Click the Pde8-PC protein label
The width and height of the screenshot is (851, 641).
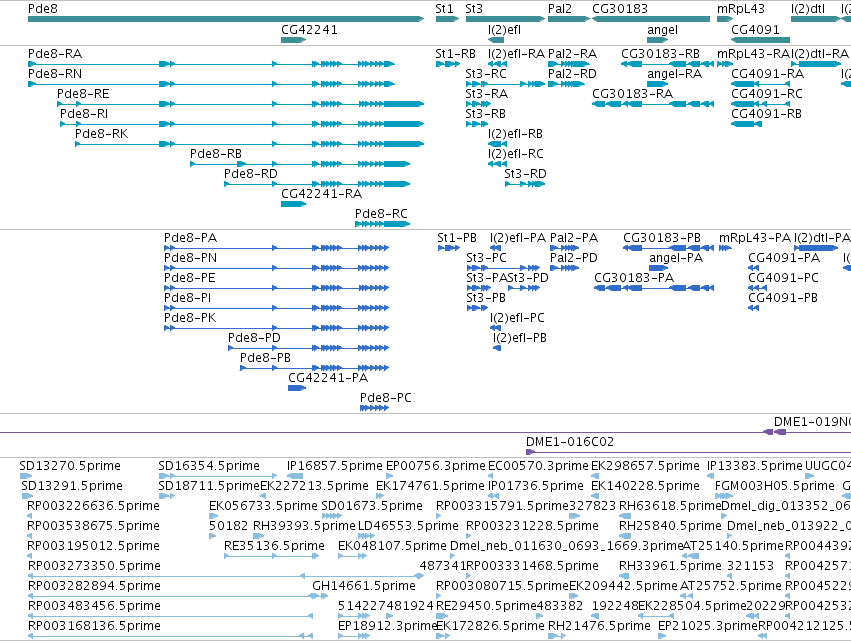click(386, 398)
